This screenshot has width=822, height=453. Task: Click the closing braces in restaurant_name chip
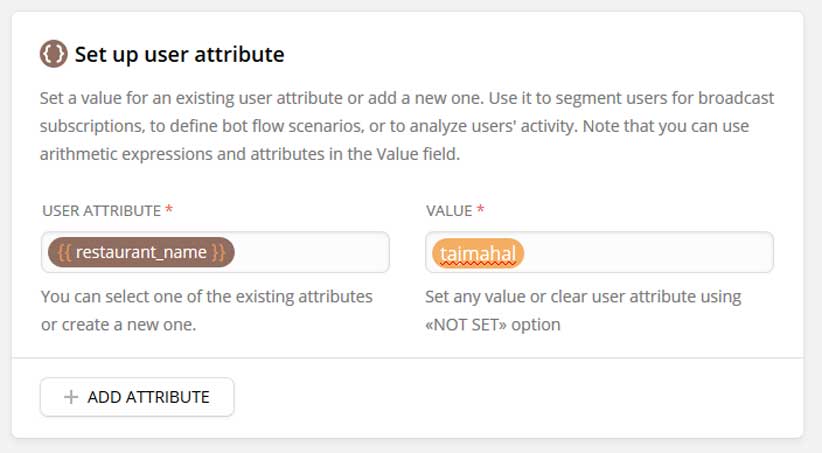pos(219,252)
